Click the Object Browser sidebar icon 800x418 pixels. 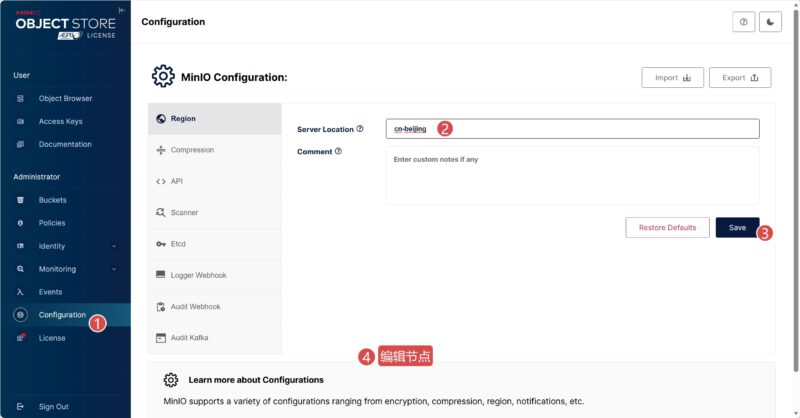(x=20, y=99)
